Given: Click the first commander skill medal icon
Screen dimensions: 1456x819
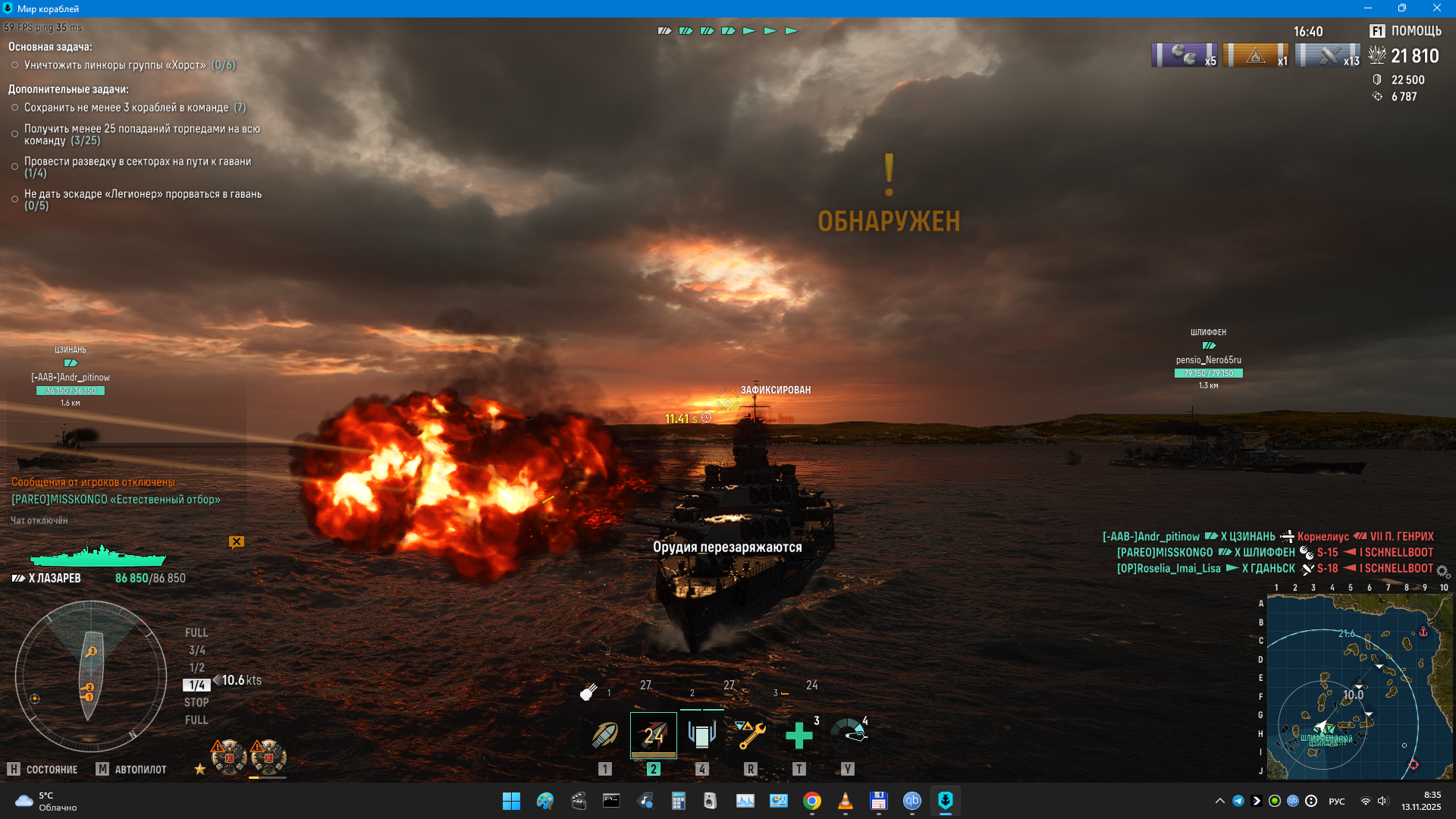Looking at the screenshot, I should [x=228, y=756].
